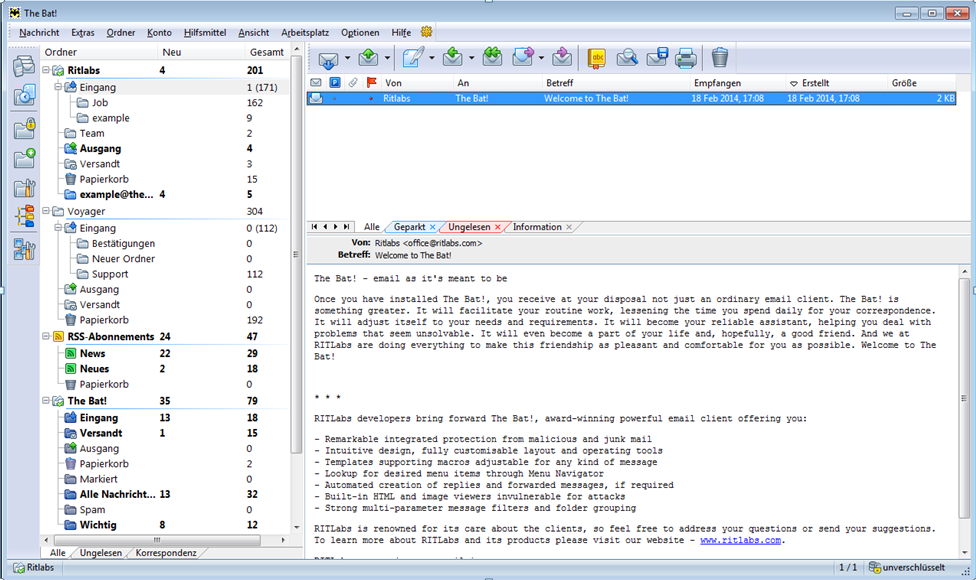This screenshot has width=976, height=580.
Task: Click the get new mail toolbar icon
Action: [328, 58]
